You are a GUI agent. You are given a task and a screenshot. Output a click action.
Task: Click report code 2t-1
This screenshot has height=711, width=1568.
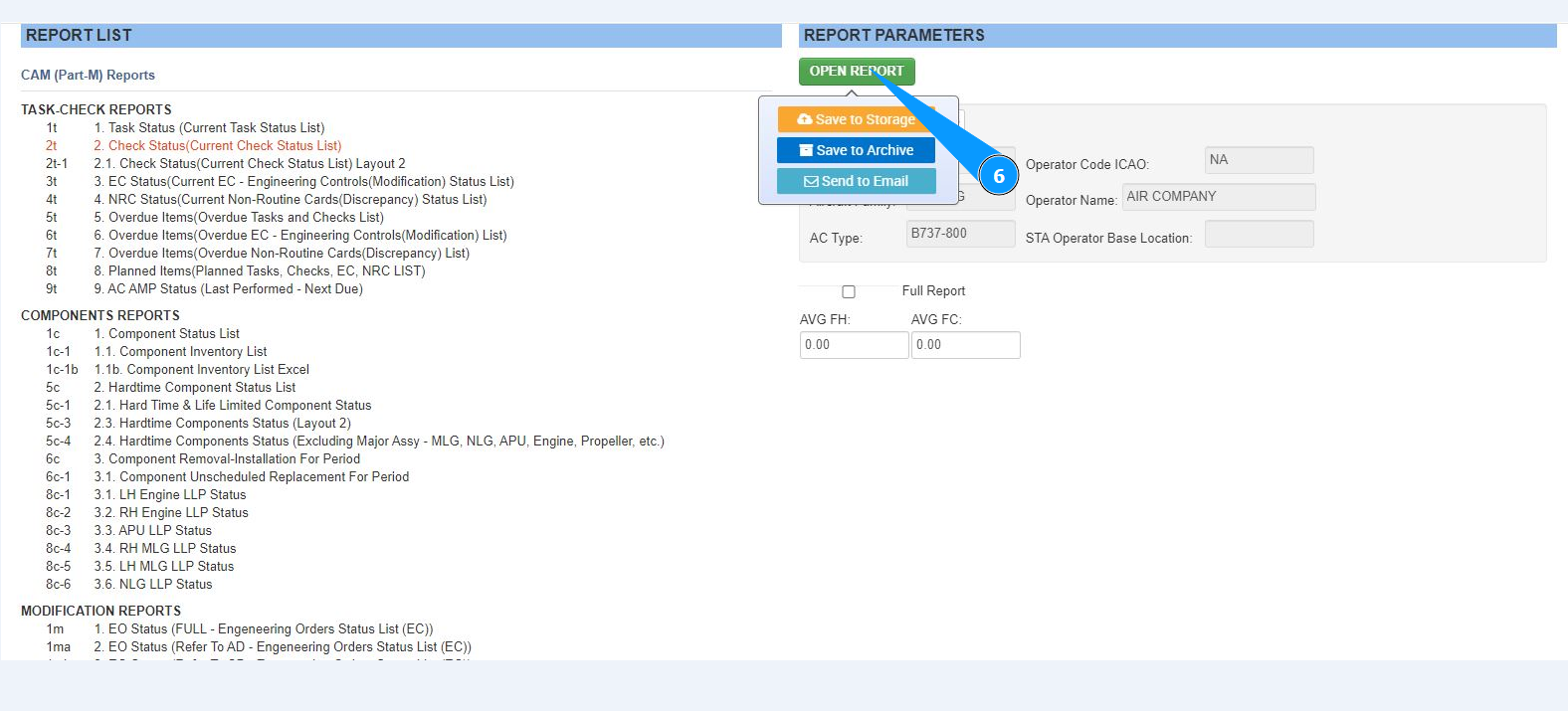57,164
